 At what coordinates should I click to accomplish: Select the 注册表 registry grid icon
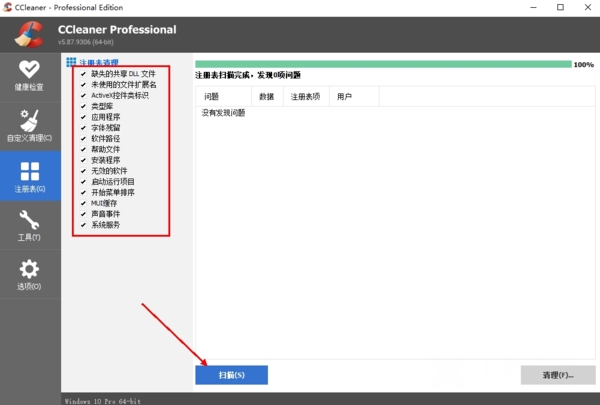30,171
